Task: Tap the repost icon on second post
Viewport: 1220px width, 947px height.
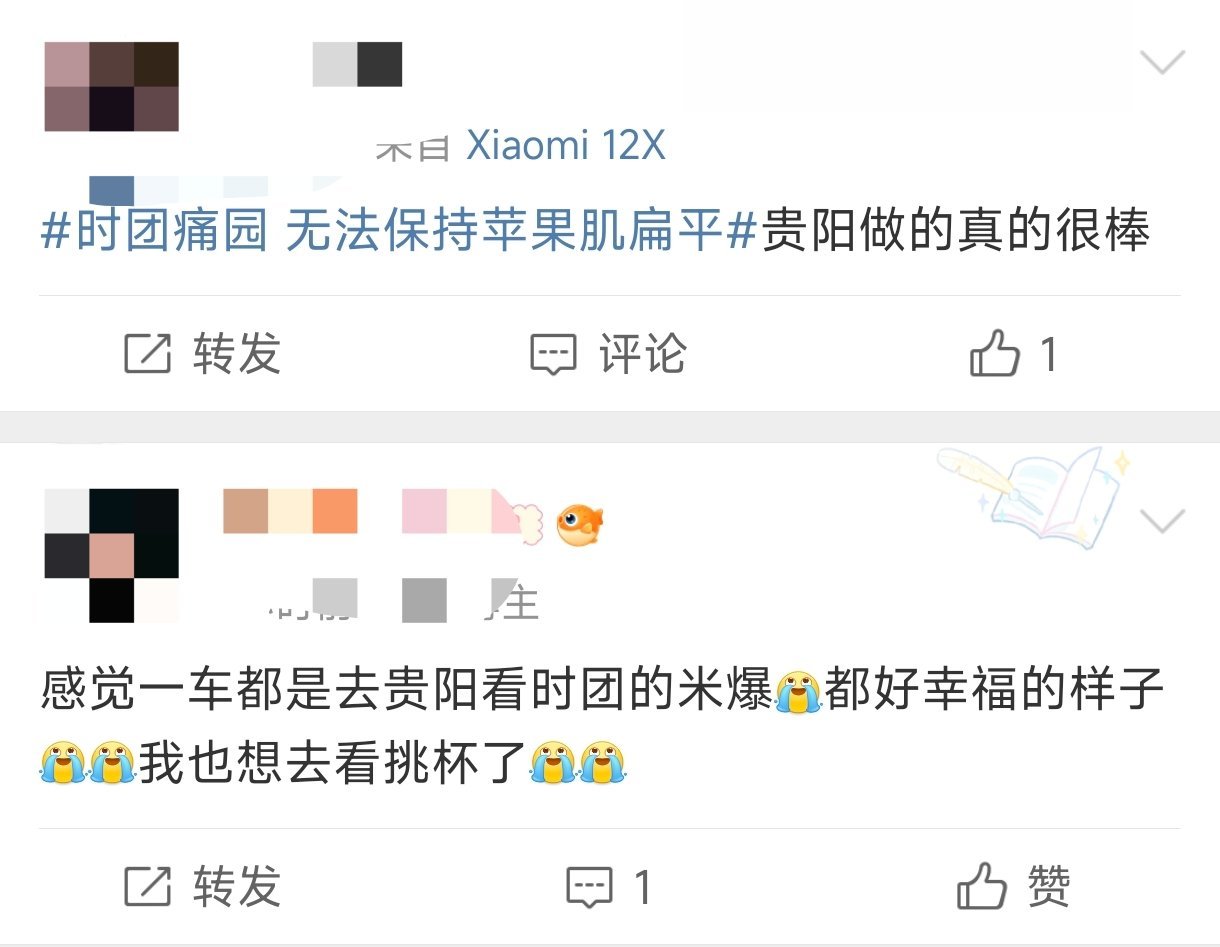Action: [147, 887]
